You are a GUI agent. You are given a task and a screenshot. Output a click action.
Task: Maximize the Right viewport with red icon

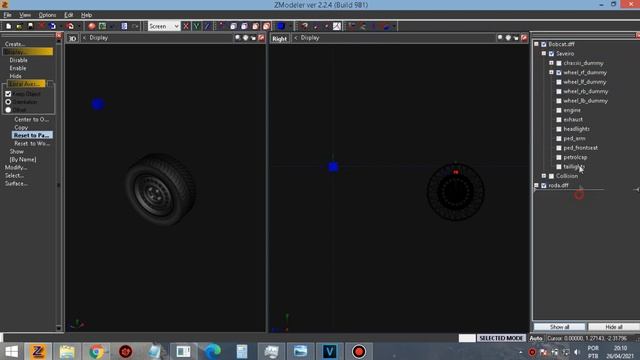524,38
